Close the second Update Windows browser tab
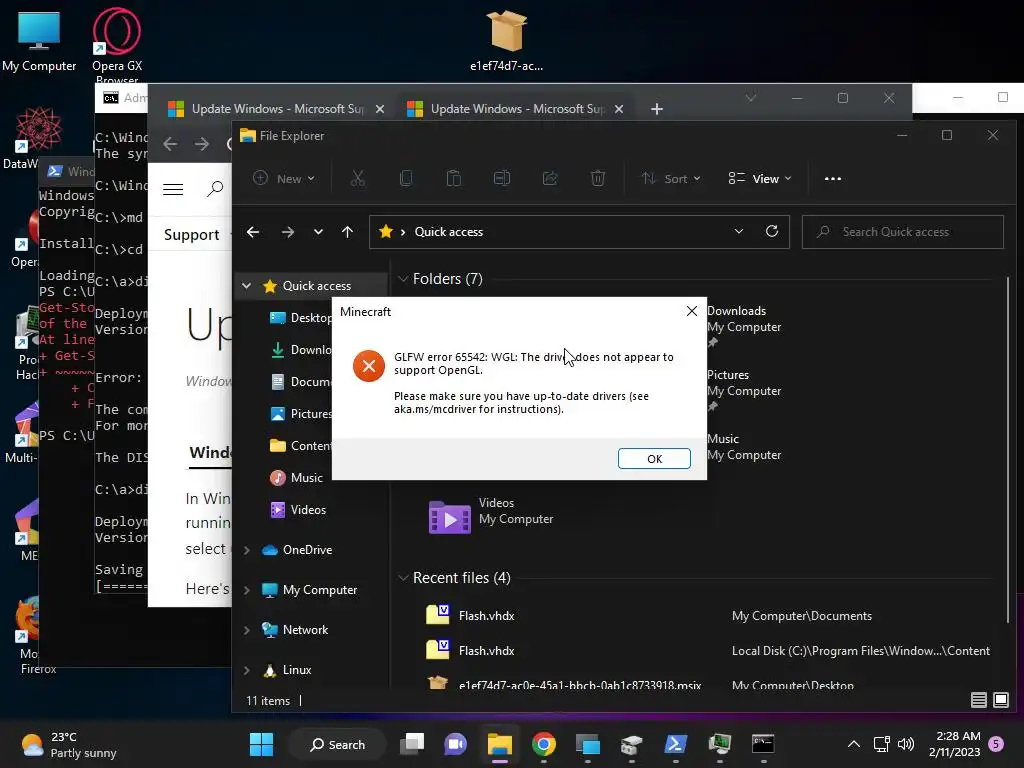The image size is (1024, 768). point(618,109)
